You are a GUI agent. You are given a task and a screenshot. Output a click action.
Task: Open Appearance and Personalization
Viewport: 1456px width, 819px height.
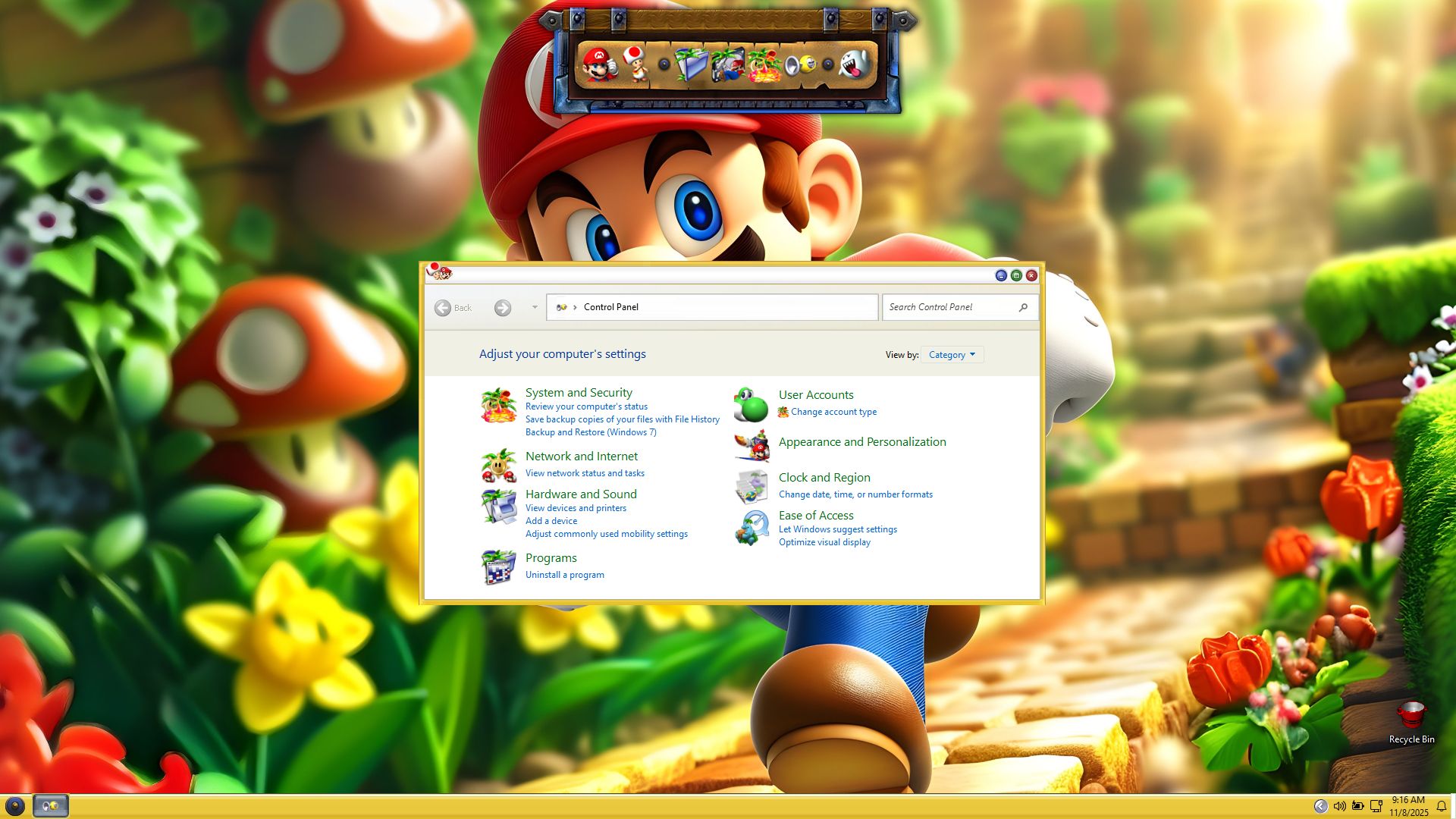861,442
